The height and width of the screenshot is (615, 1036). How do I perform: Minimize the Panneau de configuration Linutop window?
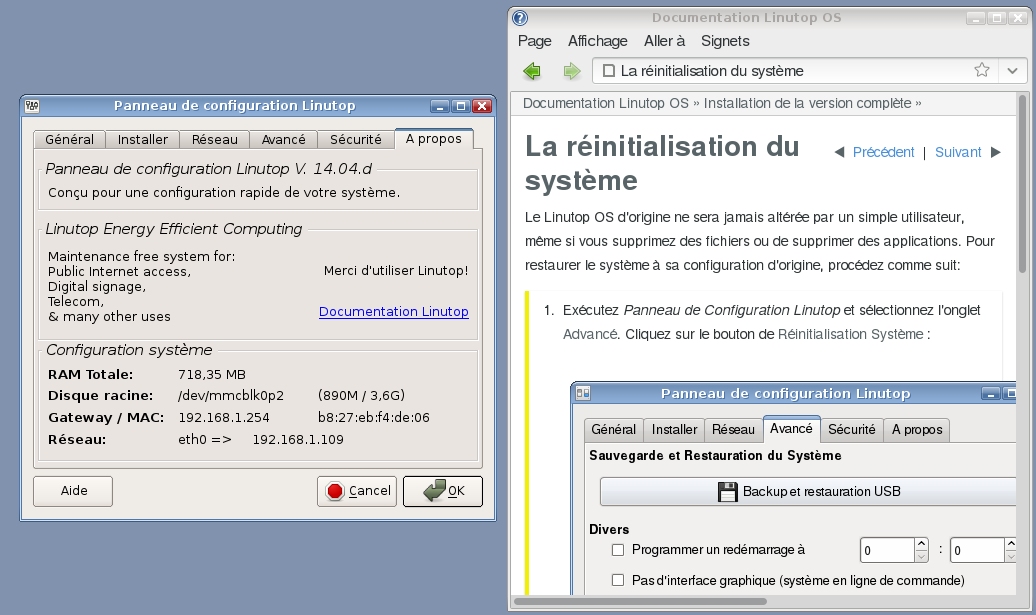click(439, 106)
